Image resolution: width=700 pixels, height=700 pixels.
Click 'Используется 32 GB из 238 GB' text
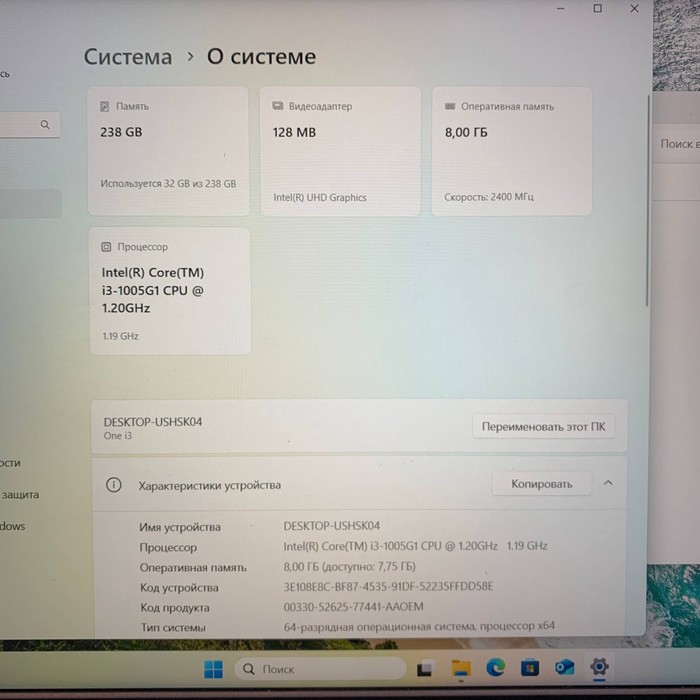168,183
